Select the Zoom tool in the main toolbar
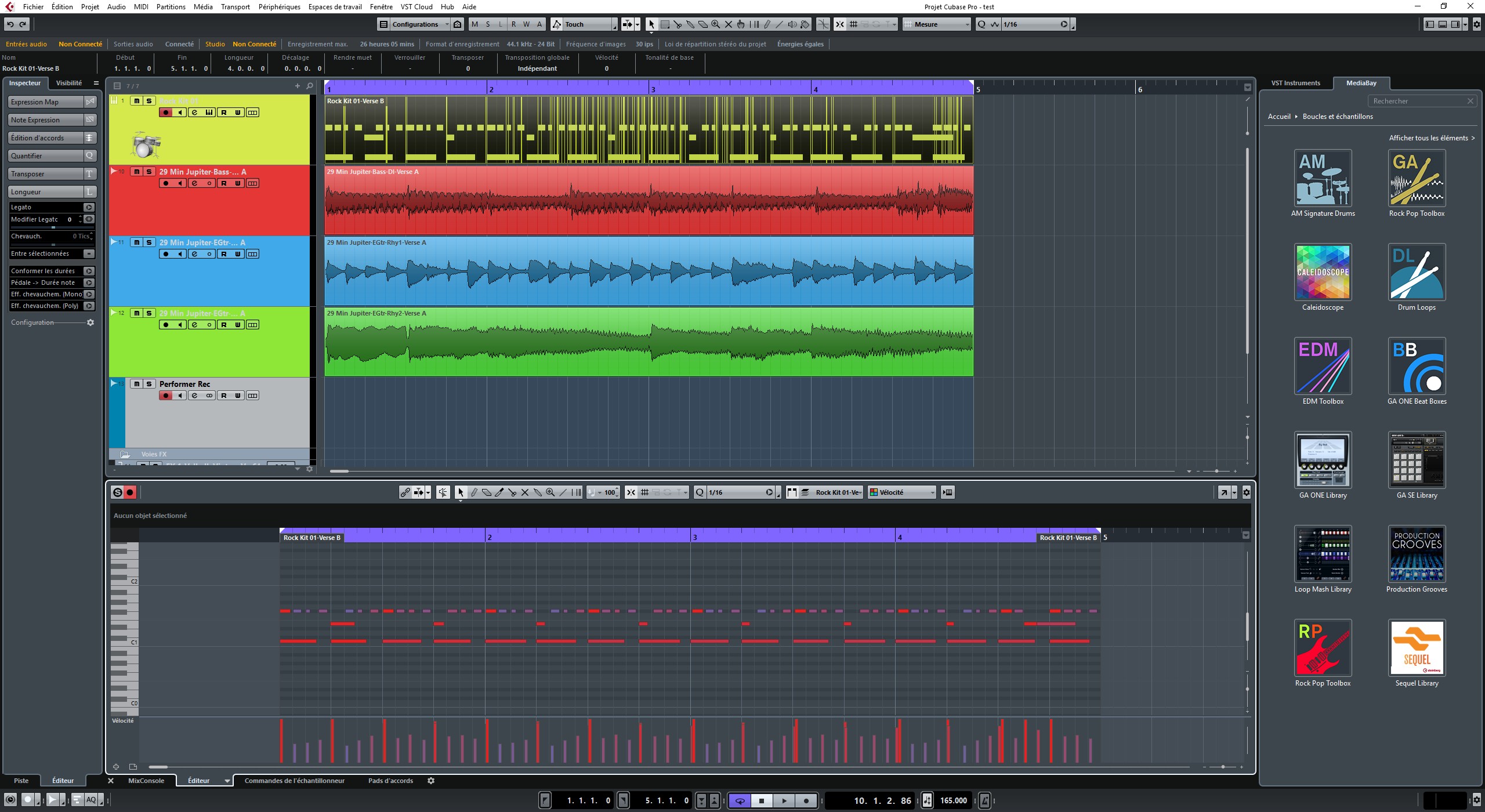 [x=716, y=24]
